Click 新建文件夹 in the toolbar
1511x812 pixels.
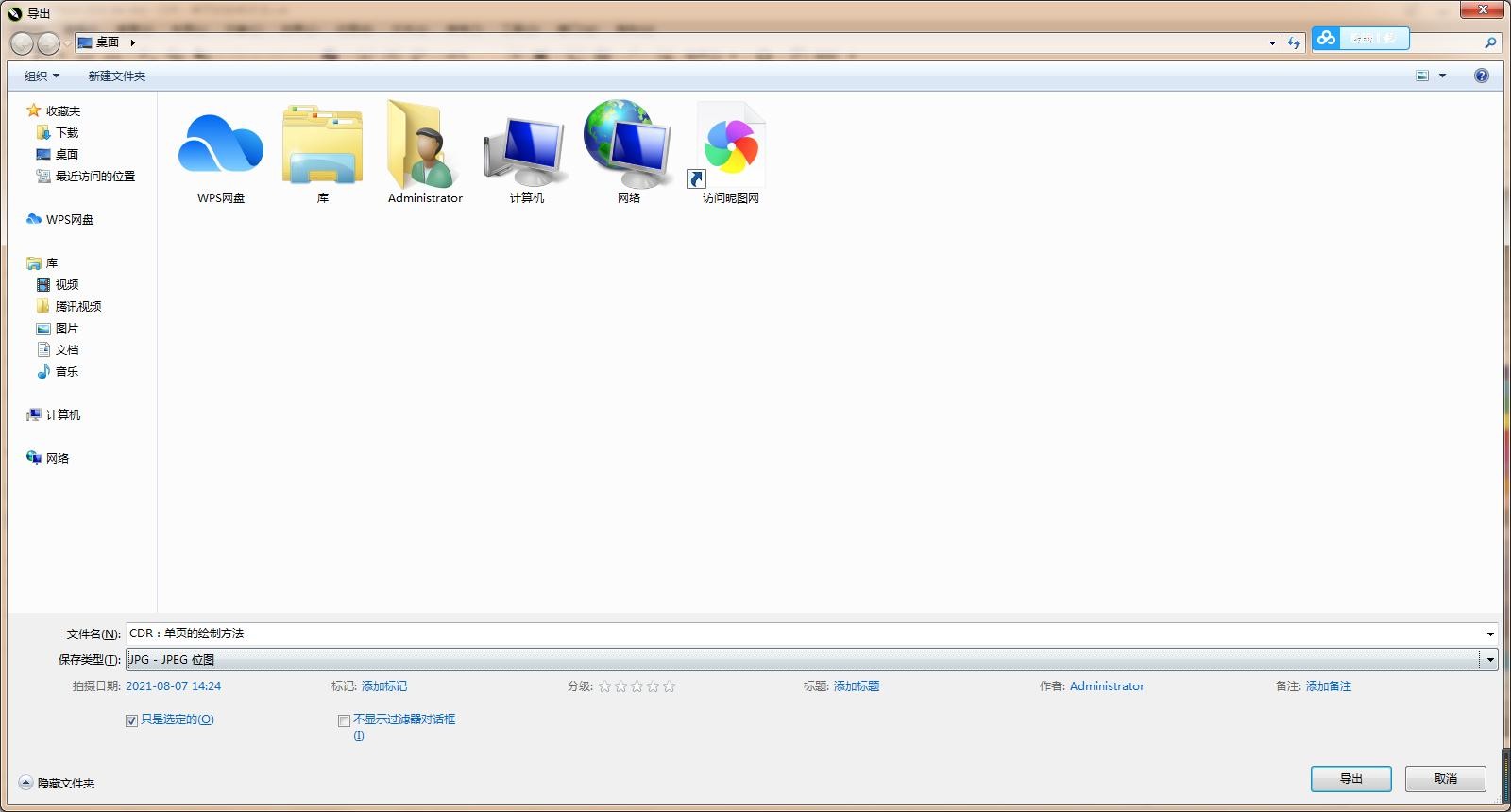coord(116,76)
